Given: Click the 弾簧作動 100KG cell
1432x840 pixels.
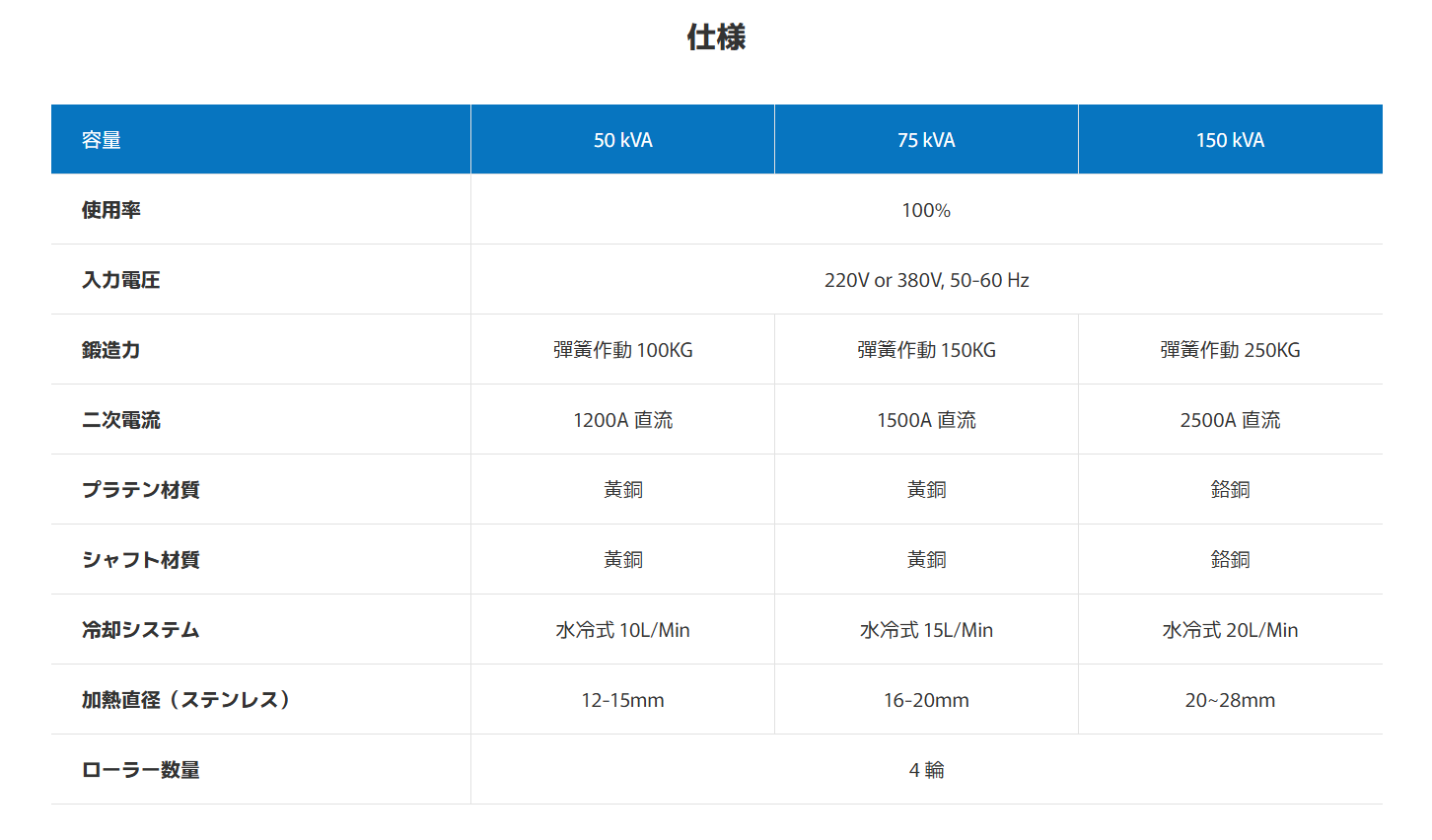Looking at the screenshot, I should 622,350.
